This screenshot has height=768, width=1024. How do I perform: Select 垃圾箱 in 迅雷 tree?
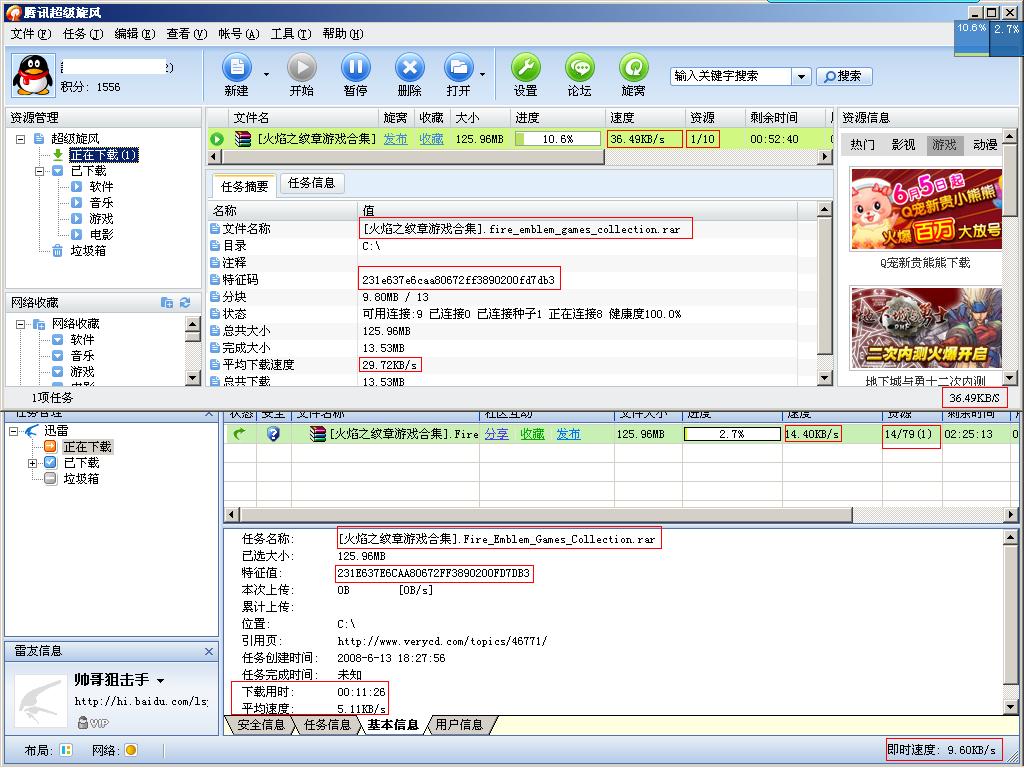click(81, 479)
